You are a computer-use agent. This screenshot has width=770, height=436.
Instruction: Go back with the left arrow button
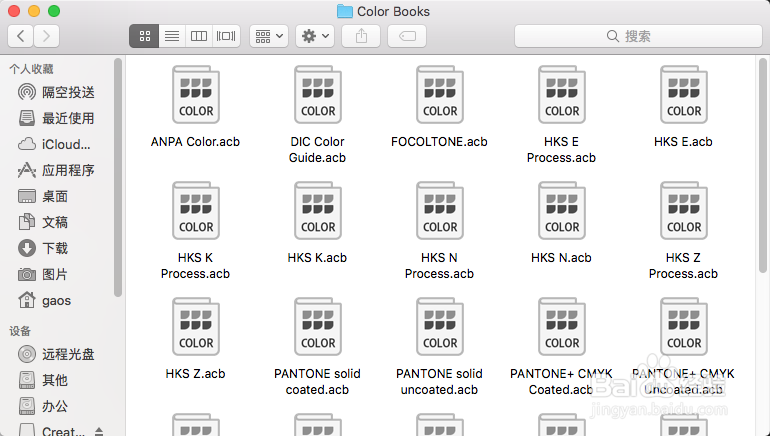pos(21,36)
